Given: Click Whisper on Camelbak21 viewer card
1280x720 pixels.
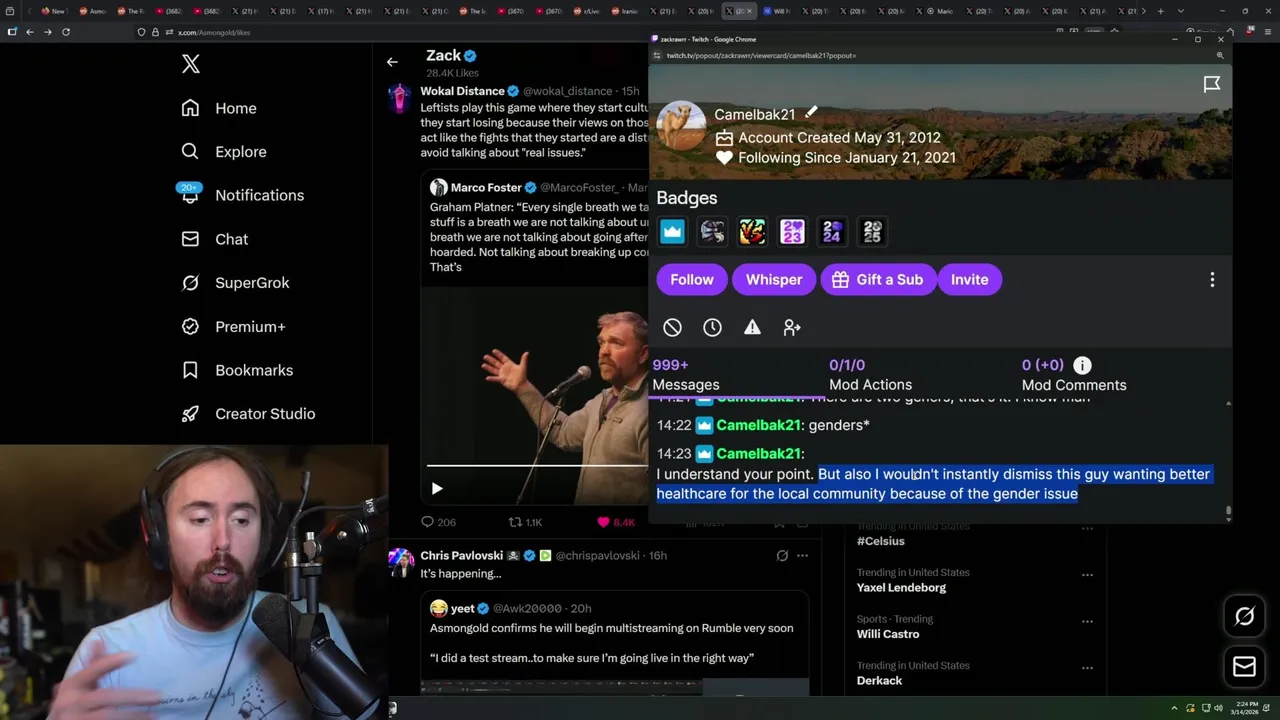Looking at the screenshot, I should point(774,280).
